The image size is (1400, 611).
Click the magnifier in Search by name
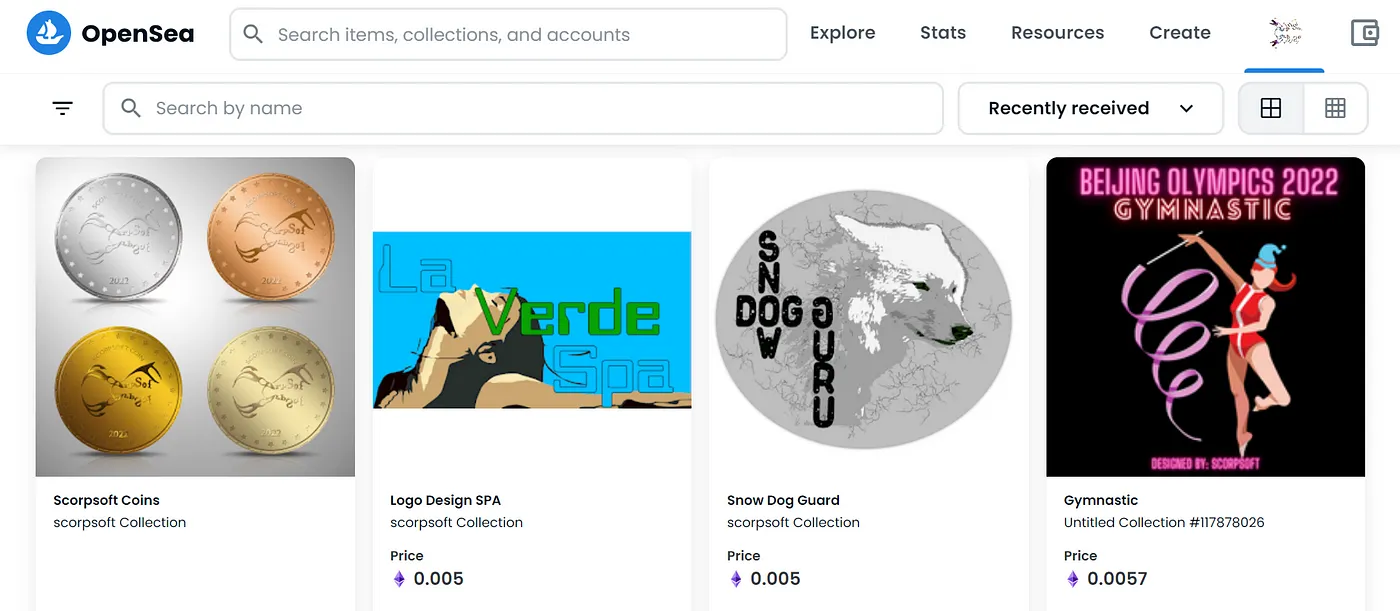click(130, 108)
